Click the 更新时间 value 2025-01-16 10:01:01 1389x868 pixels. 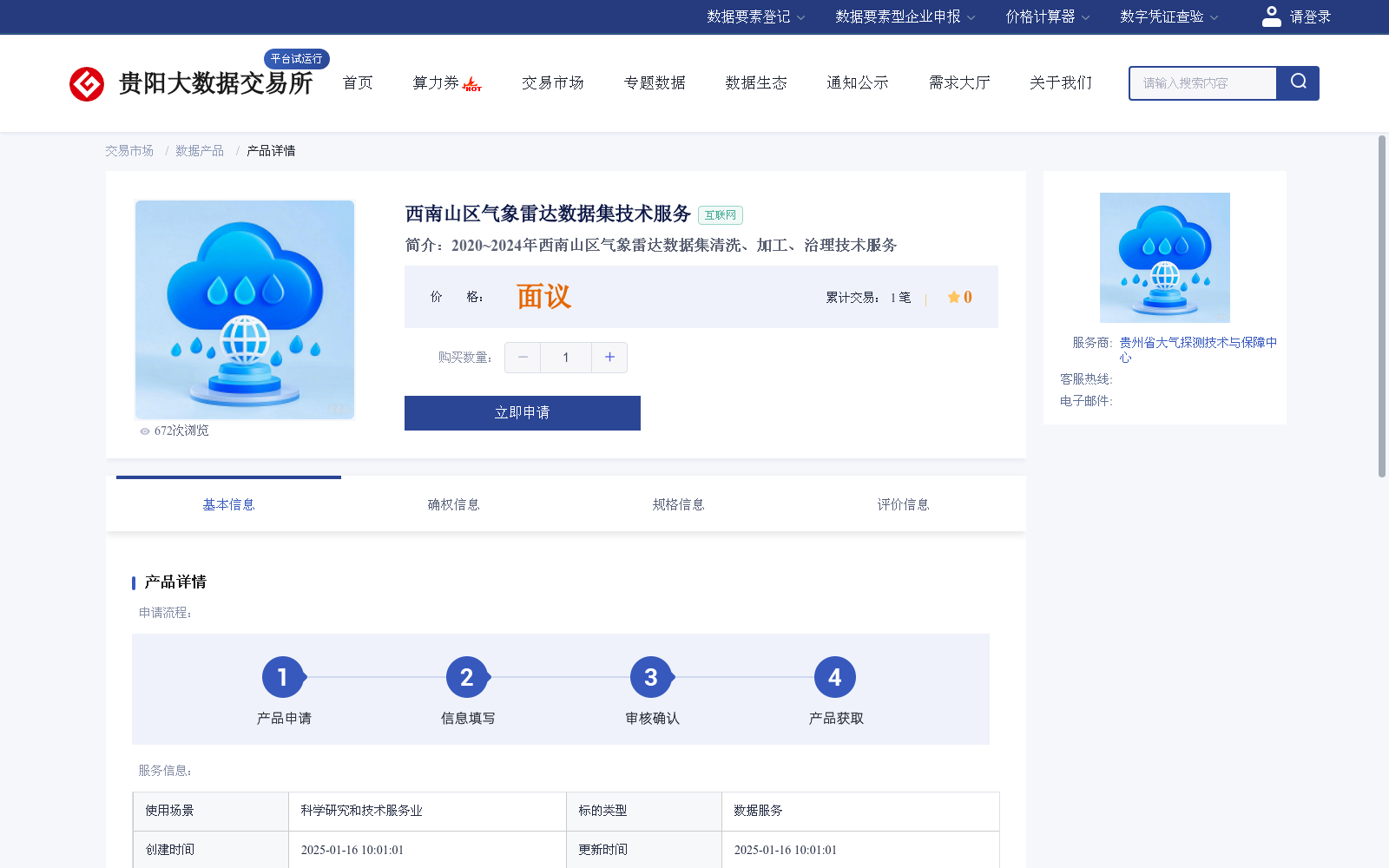pos(786,850)
